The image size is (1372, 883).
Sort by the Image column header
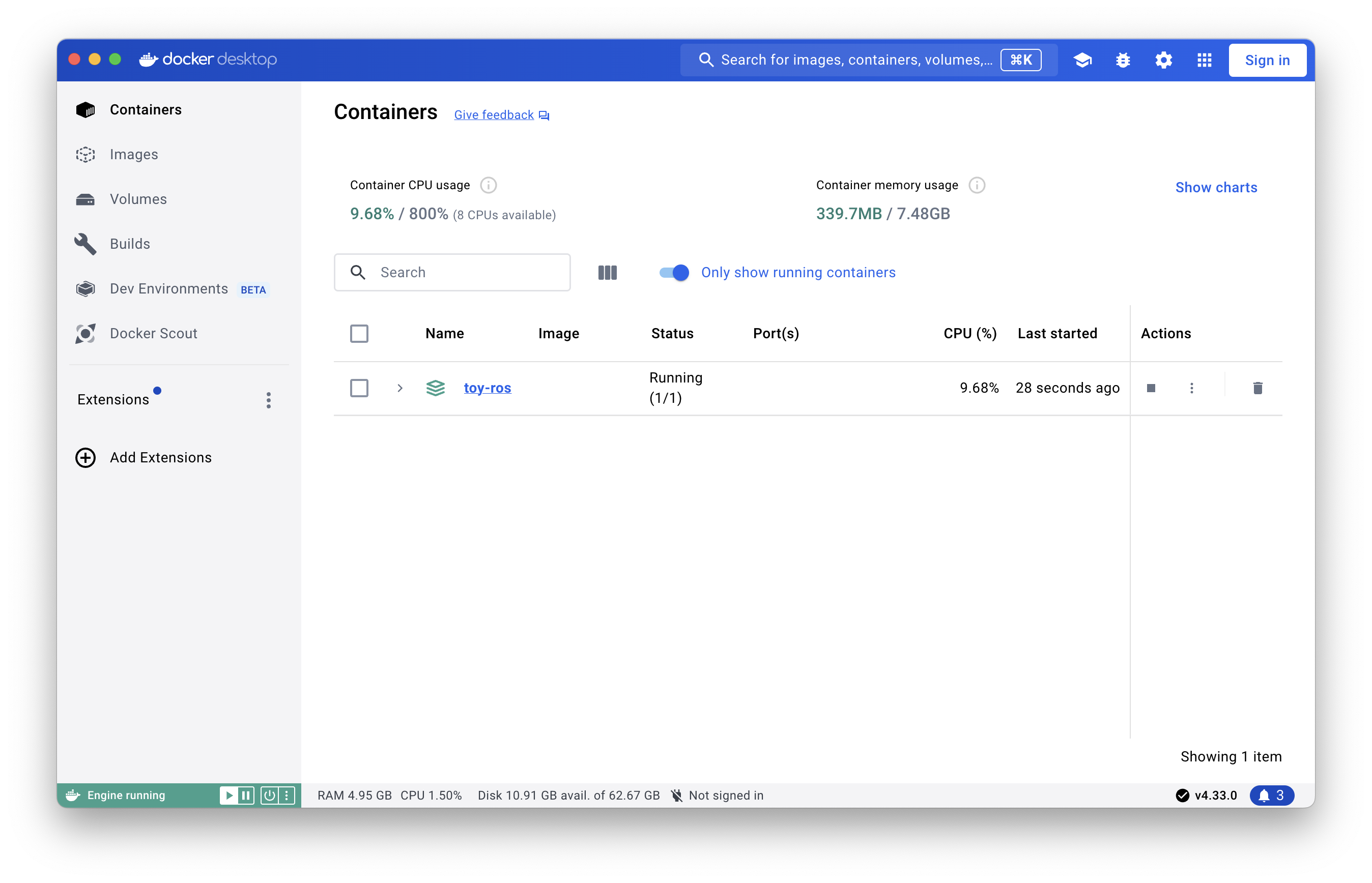point(559,334)
